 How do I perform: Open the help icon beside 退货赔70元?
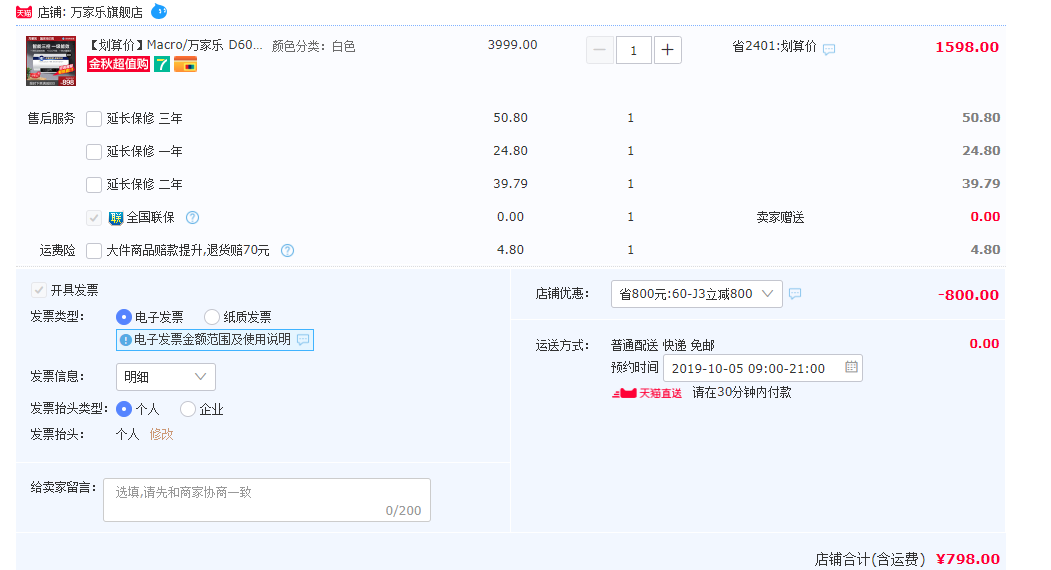point(288,250)
